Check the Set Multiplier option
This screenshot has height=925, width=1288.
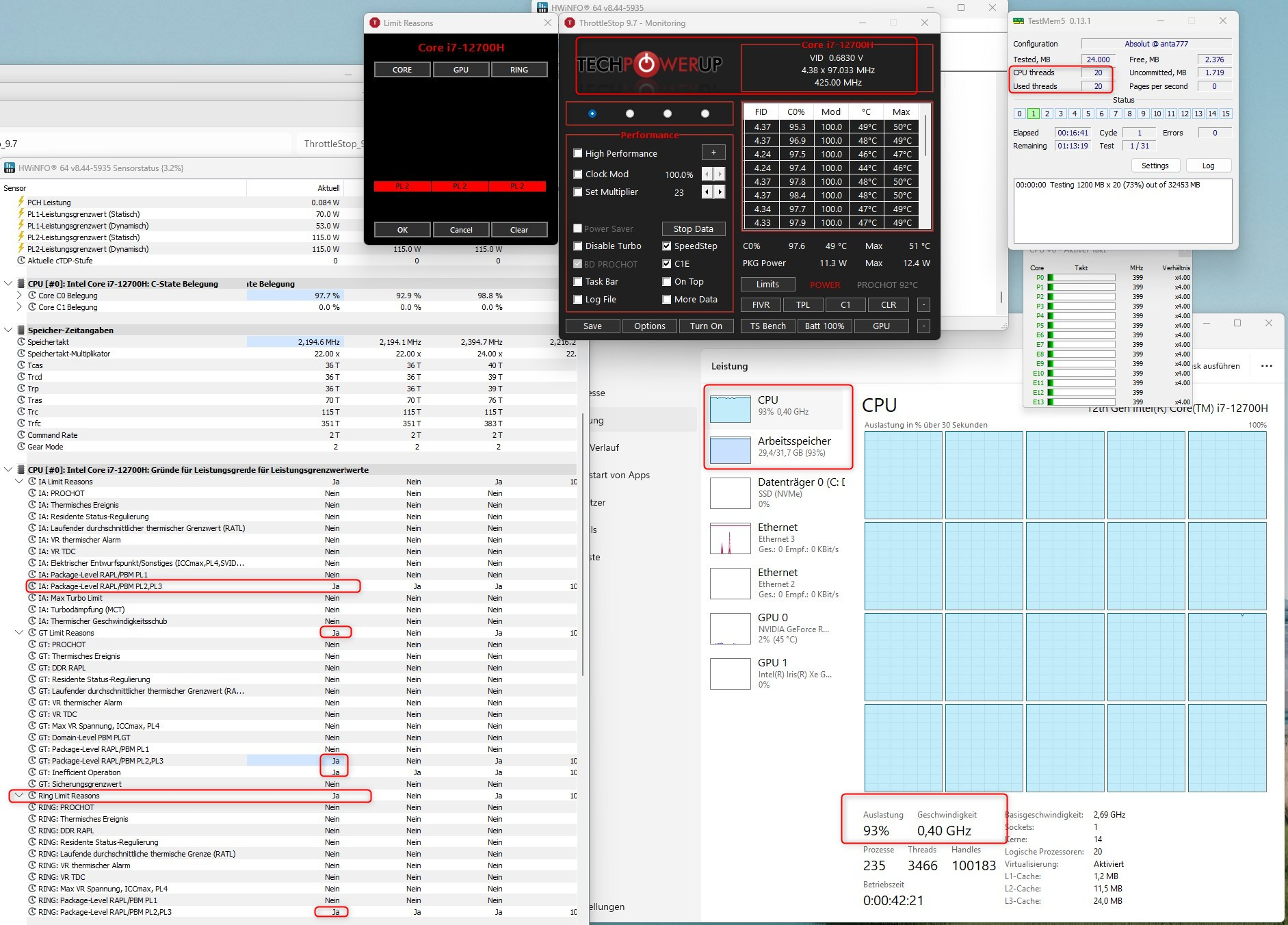pos(578,192)
